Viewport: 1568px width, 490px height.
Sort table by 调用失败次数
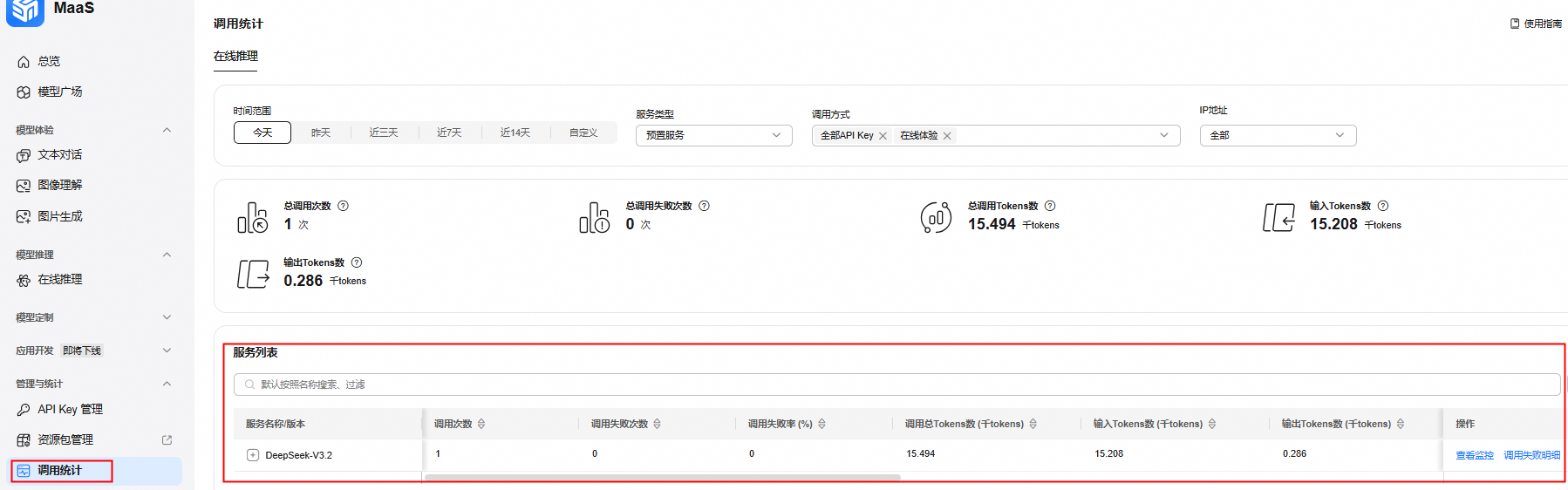click(x=657, y=424)
